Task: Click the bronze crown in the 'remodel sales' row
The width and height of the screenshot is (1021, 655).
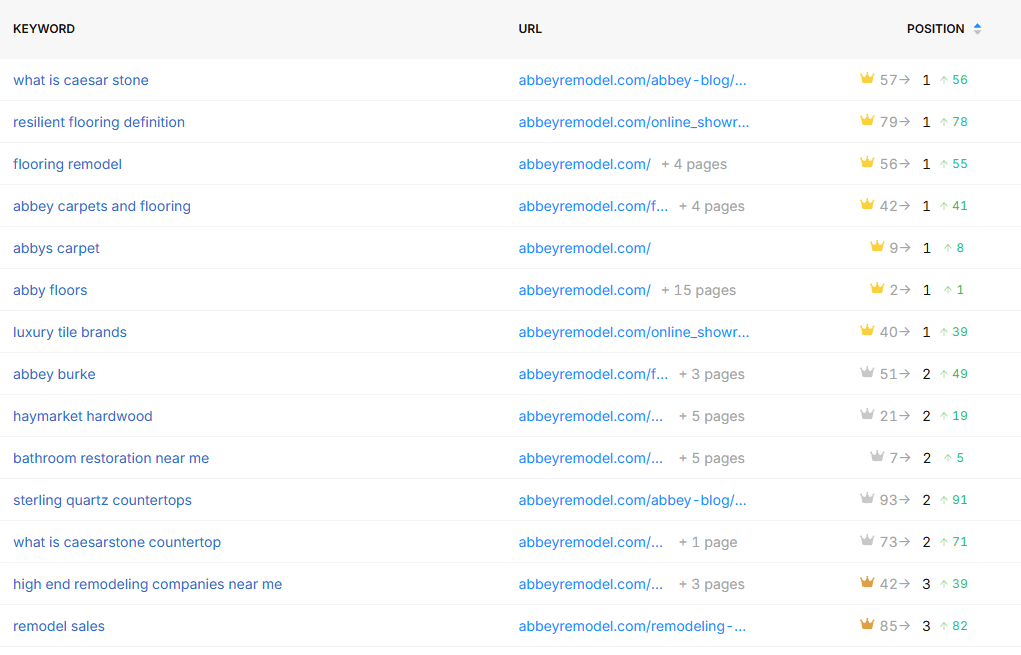Action: (867, 625)
